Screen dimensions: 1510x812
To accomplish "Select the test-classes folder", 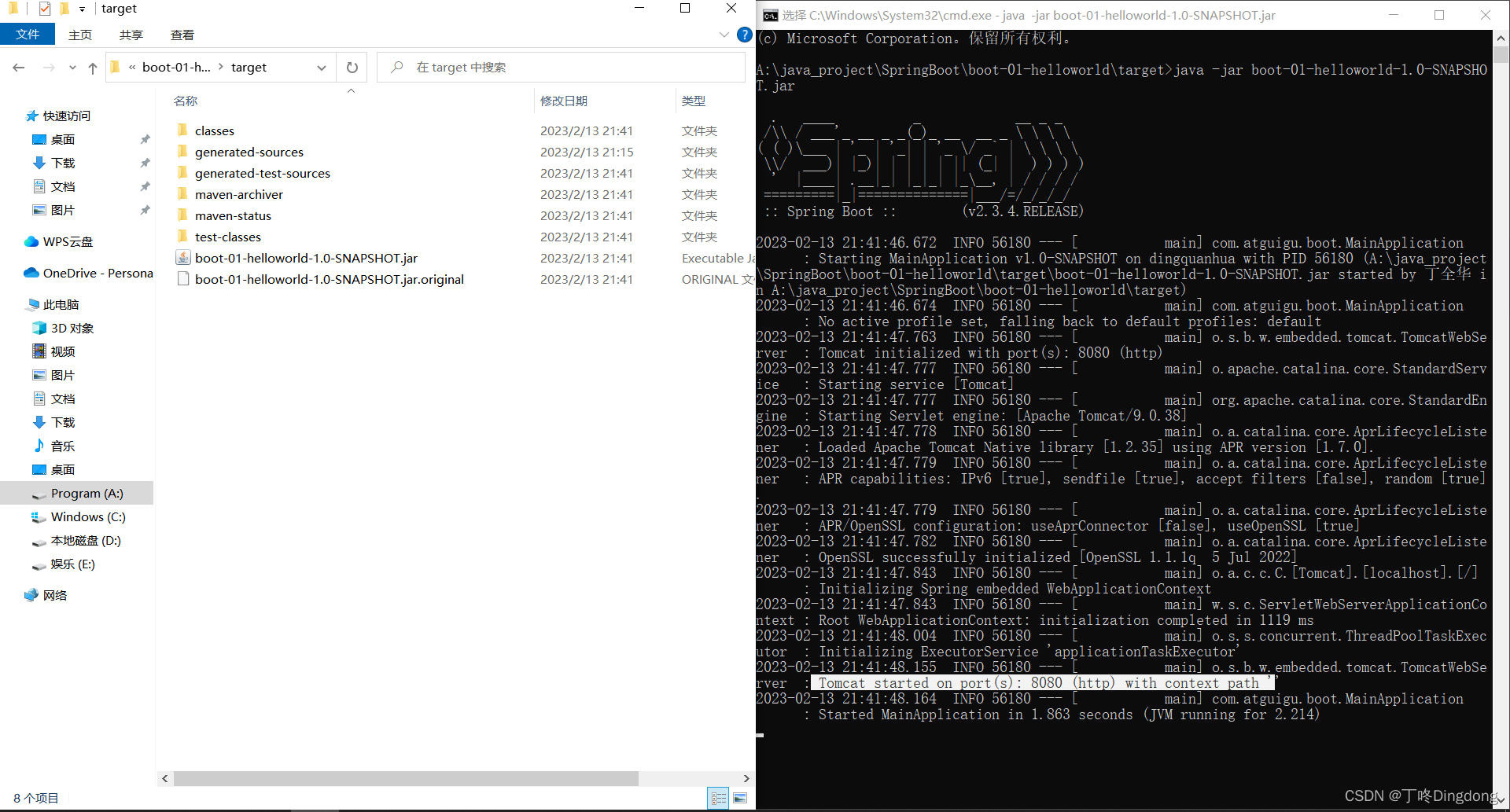I will pyautogui.click(x=228, y=237).
